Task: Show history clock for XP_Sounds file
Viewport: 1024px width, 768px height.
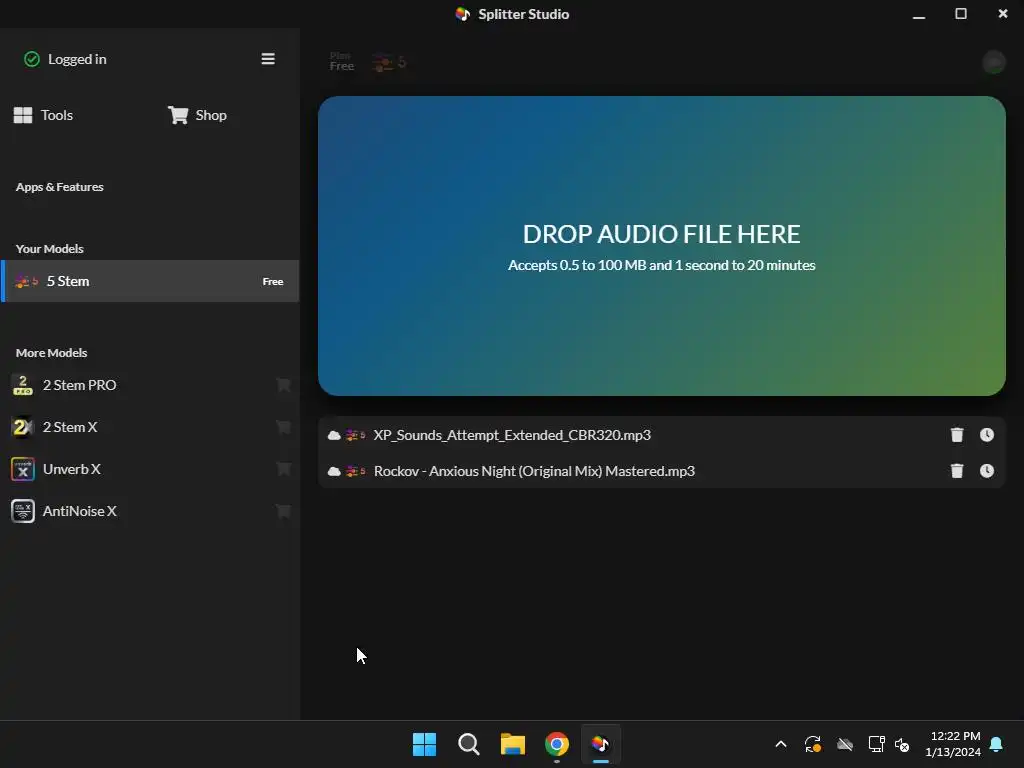Action: [x=987, y=435]
